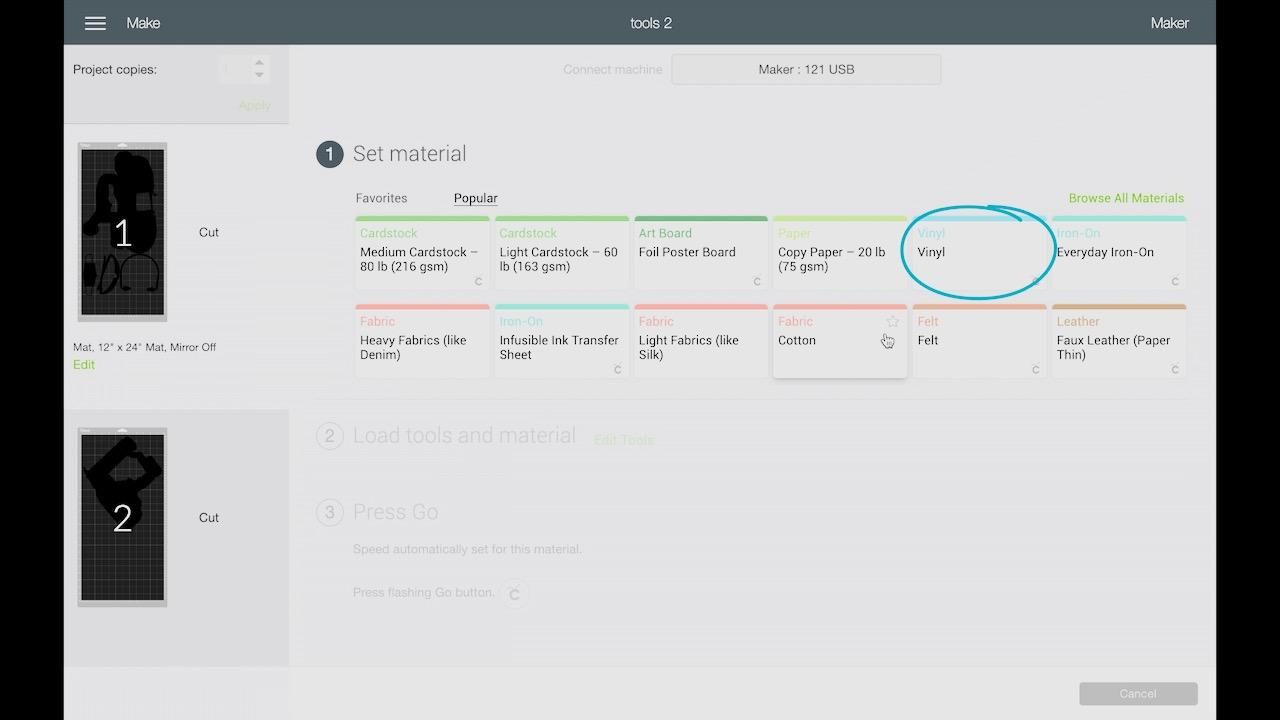Increase Project copies with the up arrow

(258, 63)
